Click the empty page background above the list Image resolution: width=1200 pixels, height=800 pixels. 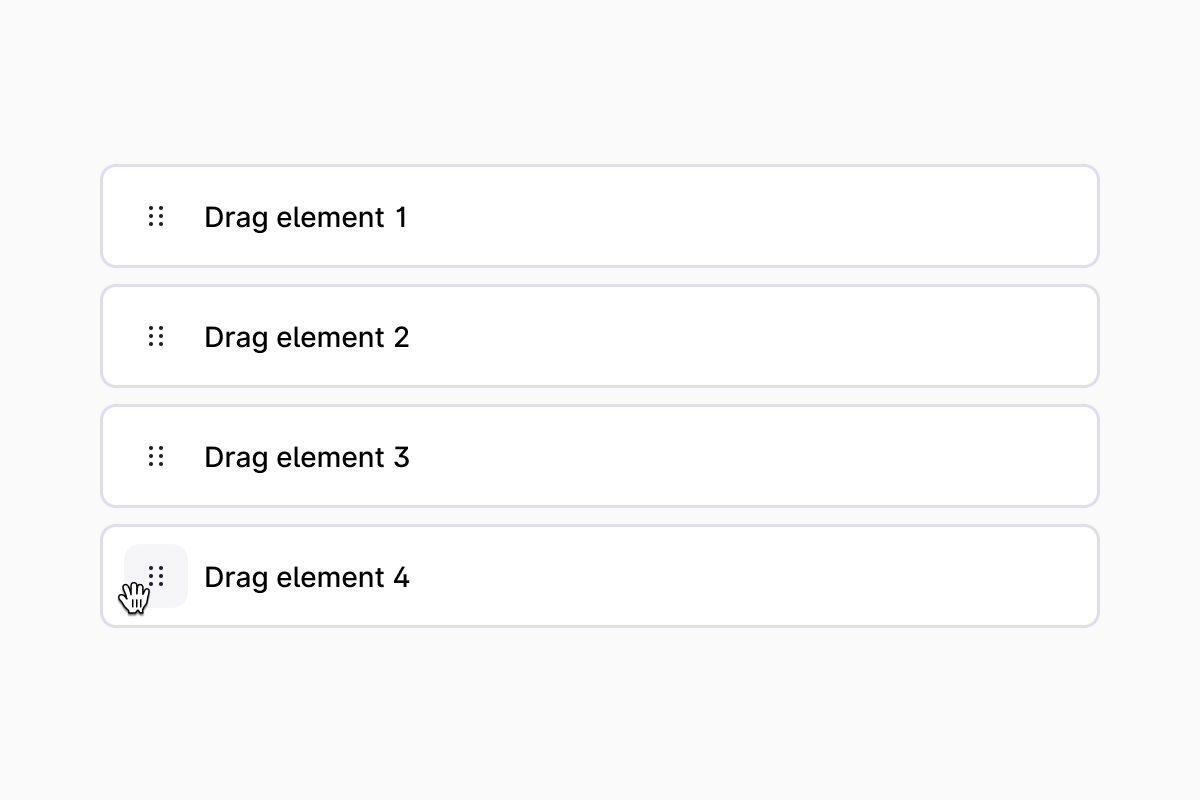point(600,80)
